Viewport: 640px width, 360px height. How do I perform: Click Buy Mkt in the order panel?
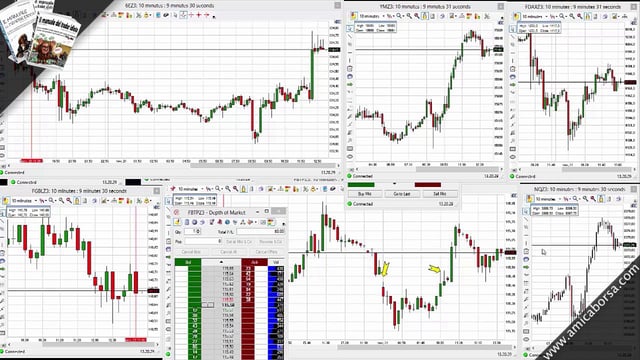click(364, 194)
